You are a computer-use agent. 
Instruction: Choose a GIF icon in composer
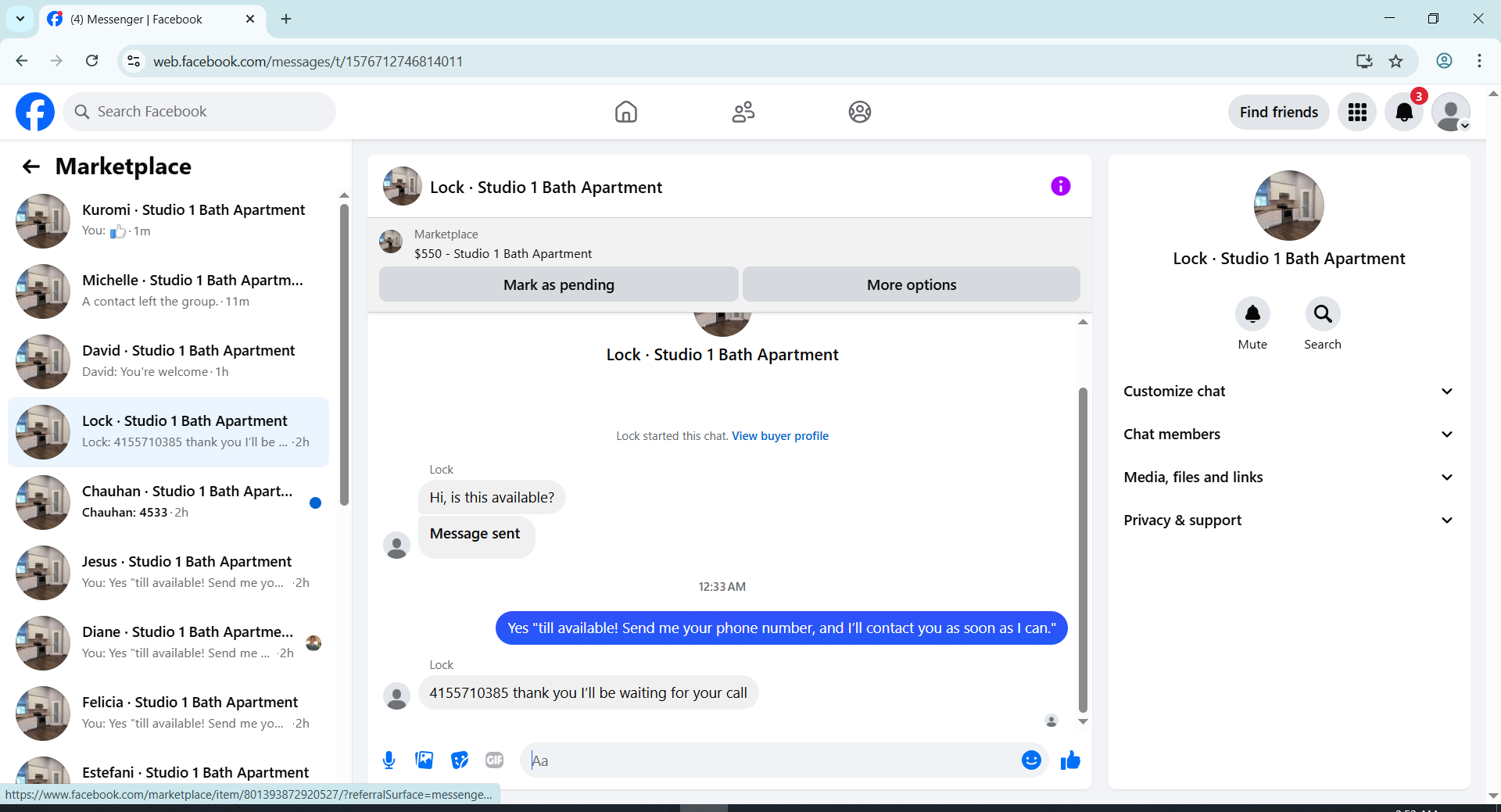tap(495, 760)
